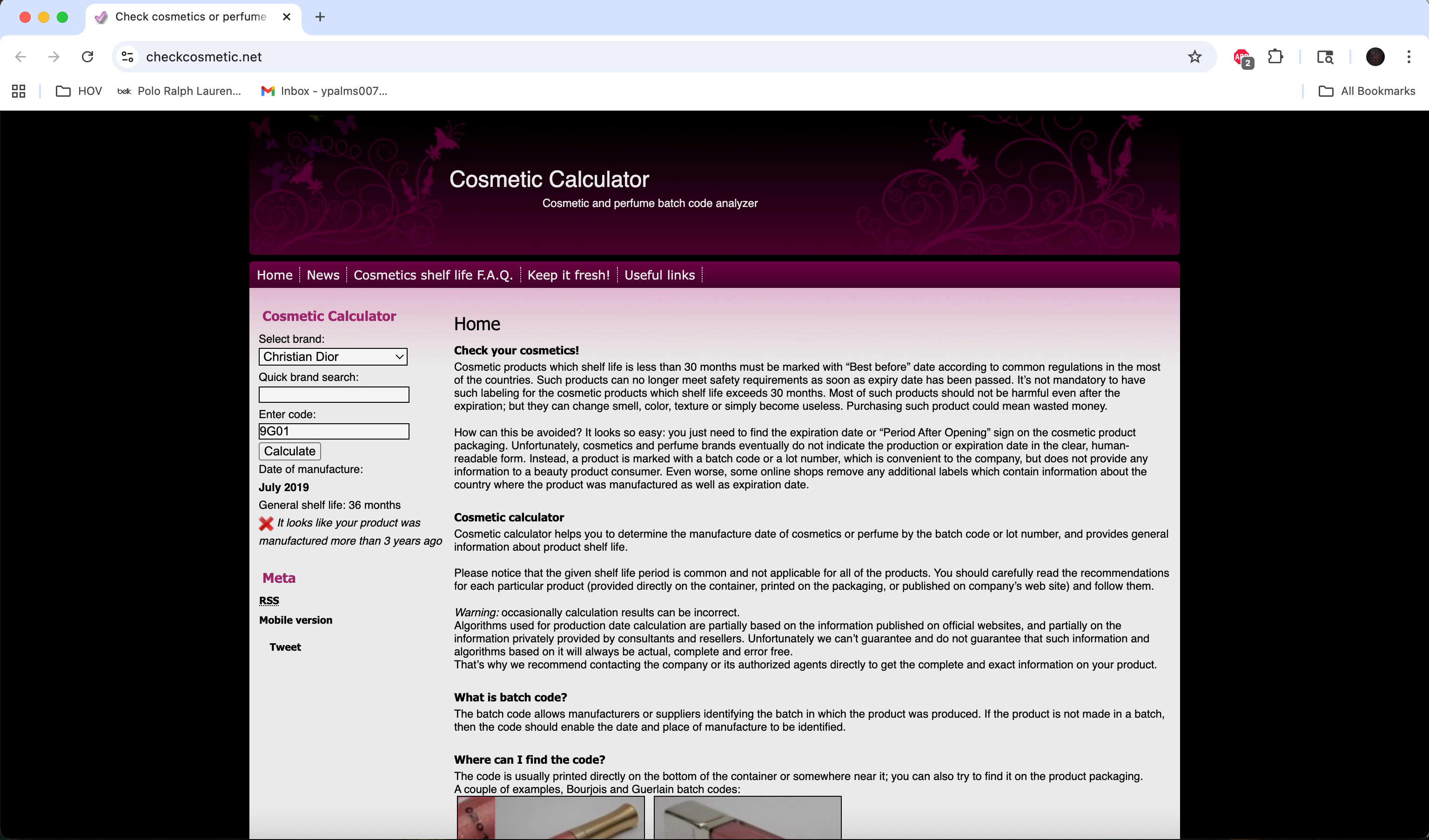Go to Cosmetics shelf life F.A.Q. page
This screenshot has height=840, width=1429.
pyautogui.click(x=433, y=275)
